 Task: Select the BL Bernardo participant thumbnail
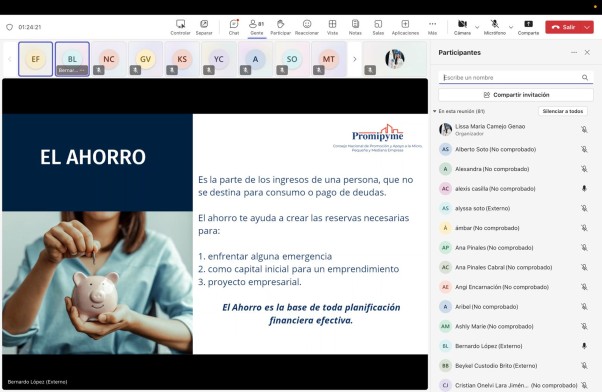72,59
